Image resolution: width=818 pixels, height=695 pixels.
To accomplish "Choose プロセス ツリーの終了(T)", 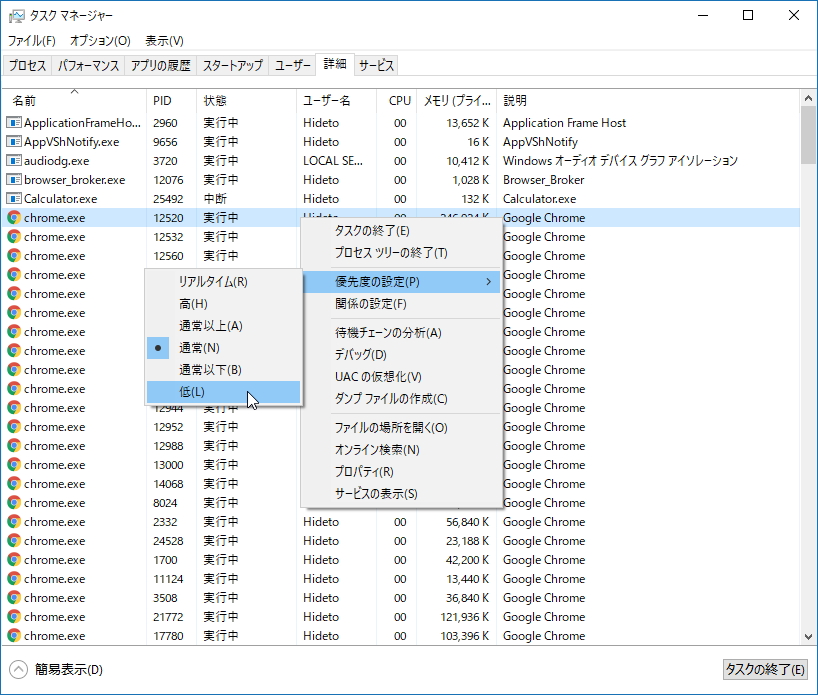I will 401,253.
